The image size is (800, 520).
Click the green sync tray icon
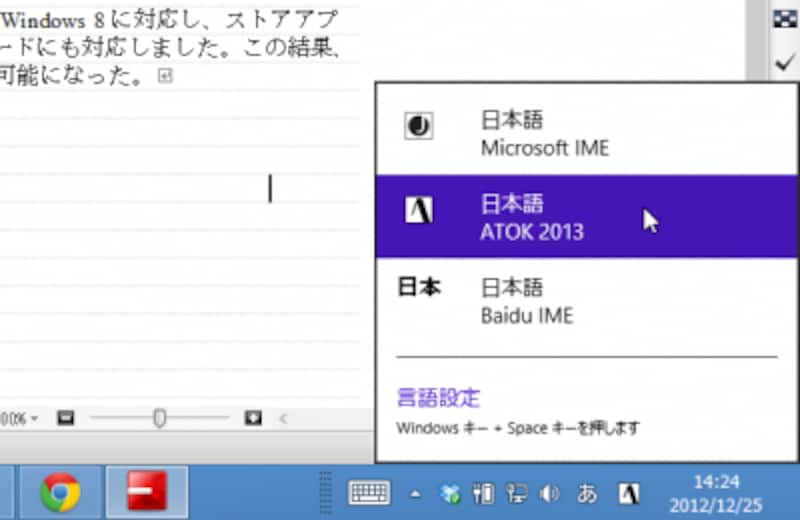point(450,494)
